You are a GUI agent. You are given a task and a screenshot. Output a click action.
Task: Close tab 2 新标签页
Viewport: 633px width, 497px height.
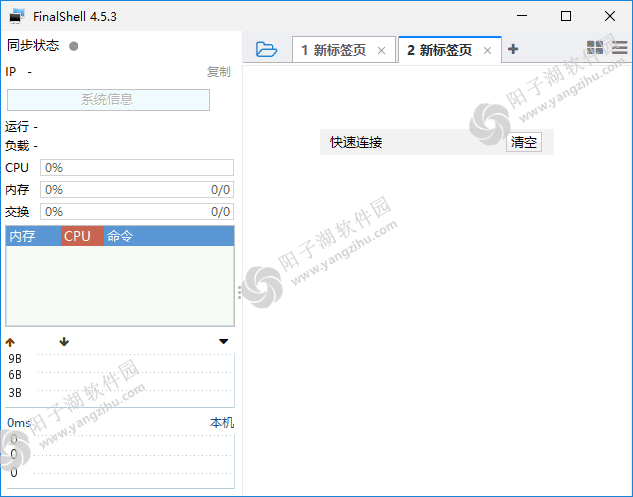point(487,50)
